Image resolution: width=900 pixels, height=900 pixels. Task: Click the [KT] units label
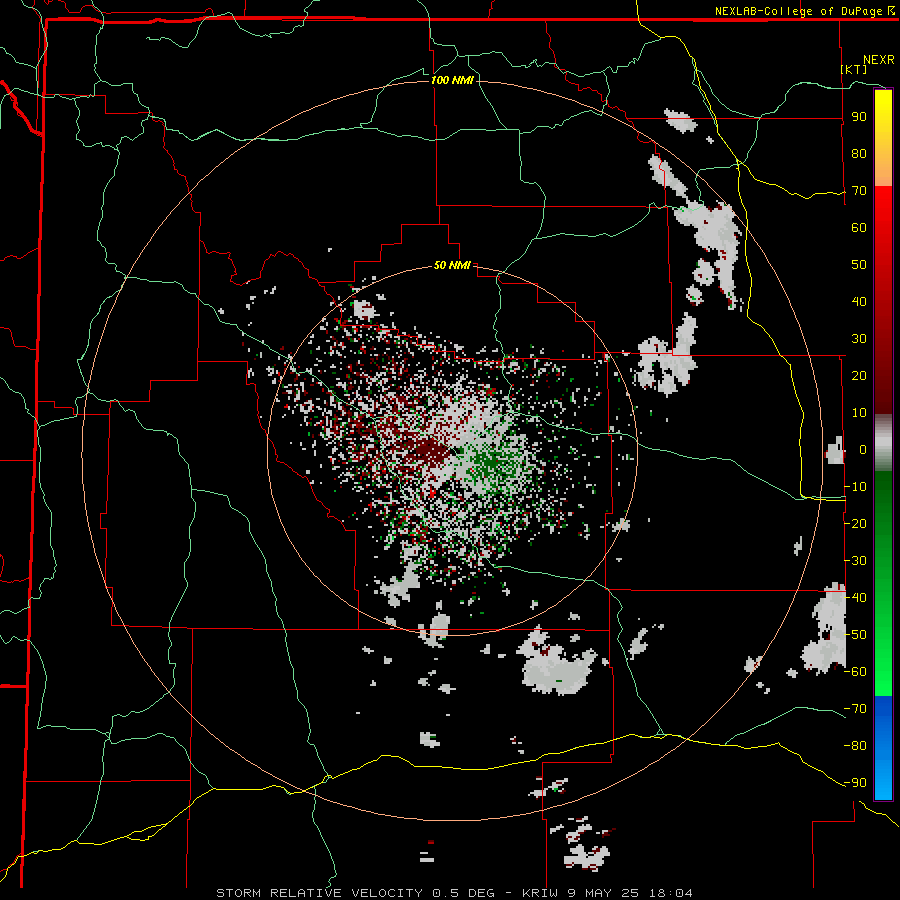tap(854, 69)
